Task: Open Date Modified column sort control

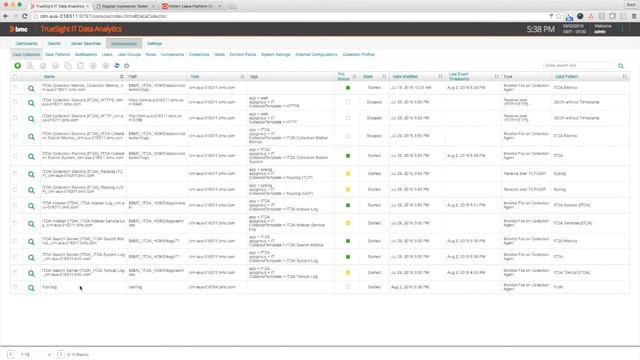Action: [x=440, y=77]
